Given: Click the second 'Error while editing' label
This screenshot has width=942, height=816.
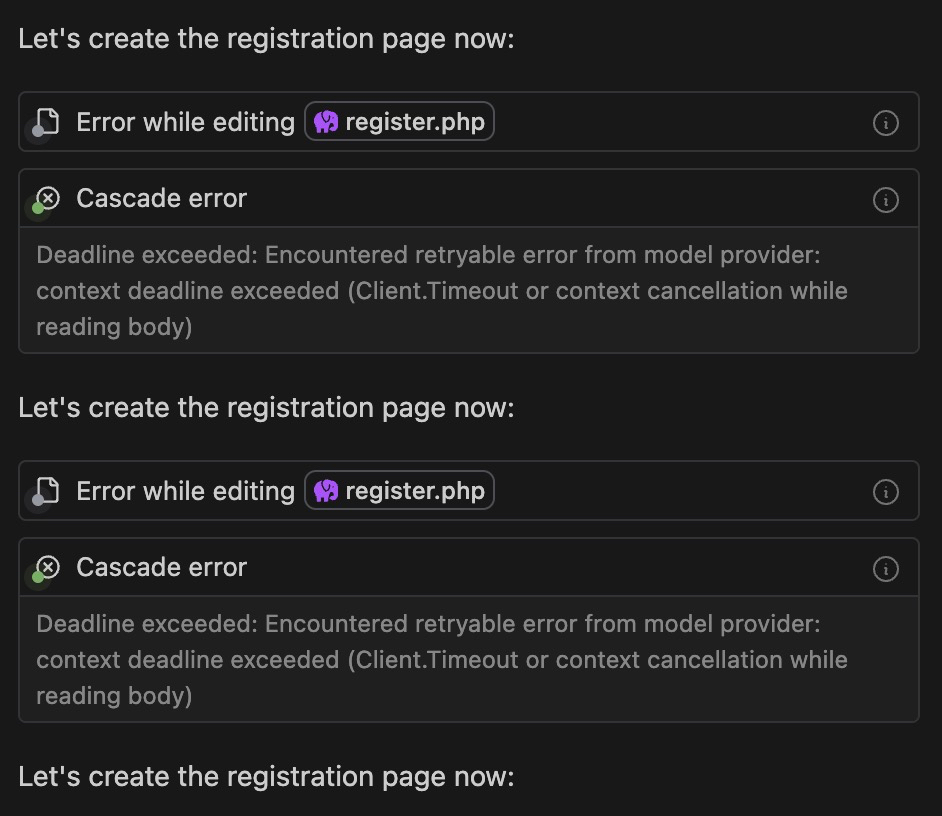Looking at the screenshot, I should coord(185,491).
